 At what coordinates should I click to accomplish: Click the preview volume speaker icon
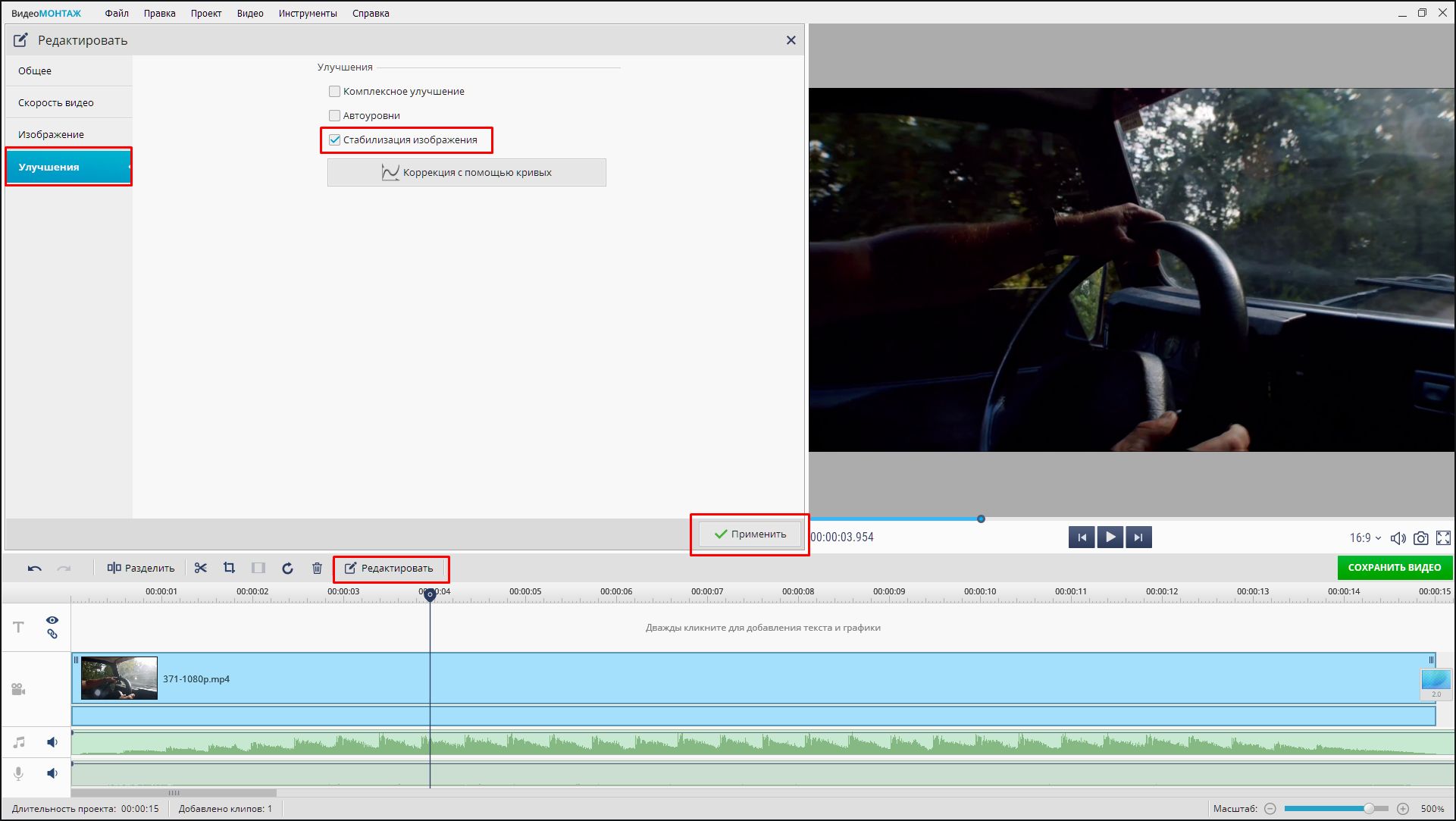[1398, 537]
